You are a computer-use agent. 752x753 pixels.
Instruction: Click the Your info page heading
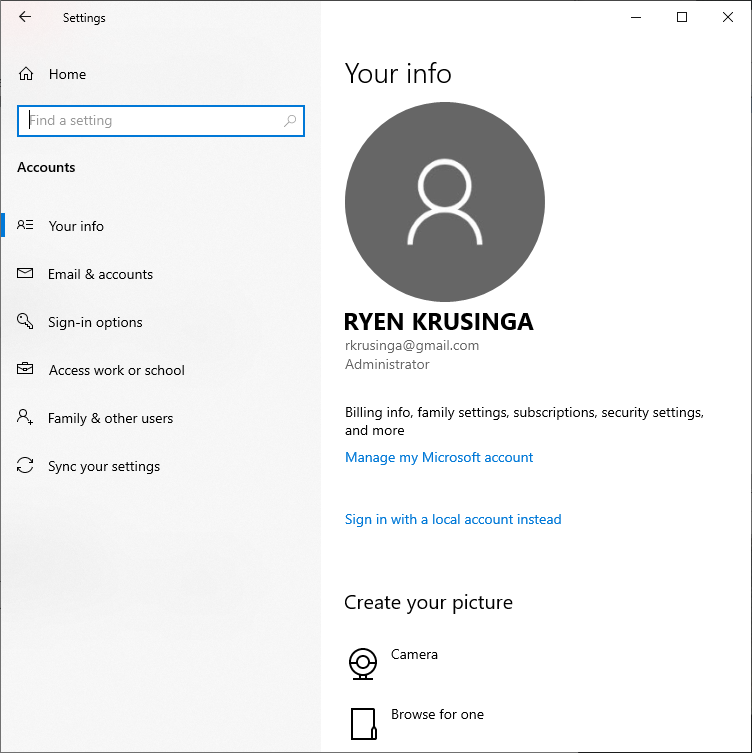(x=398, y=73)
